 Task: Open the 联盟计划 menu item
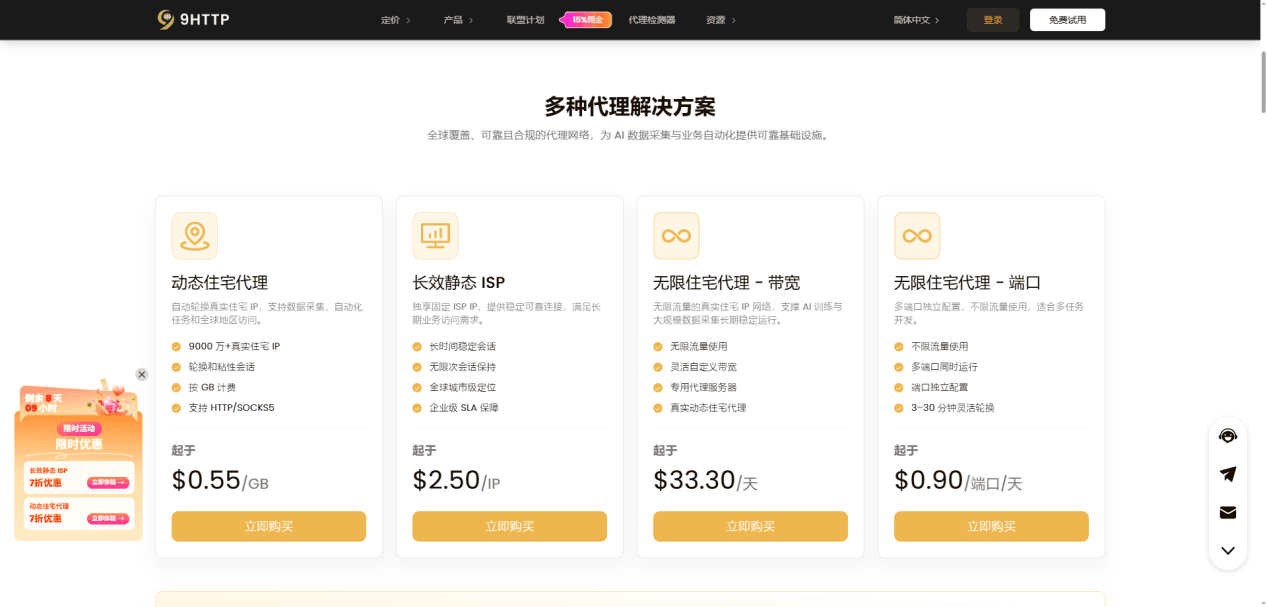pyautogui.click(x=525, y=20)
